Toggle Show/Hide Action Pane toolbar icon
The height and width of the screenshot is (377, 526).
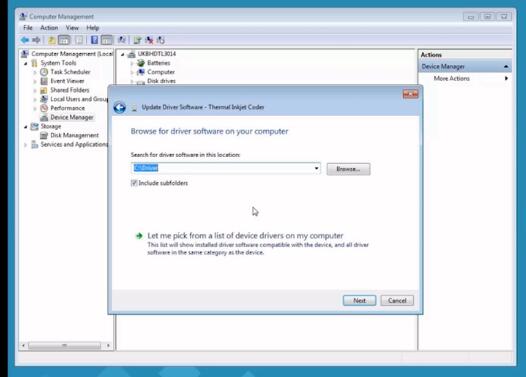(x=107, y=40)
